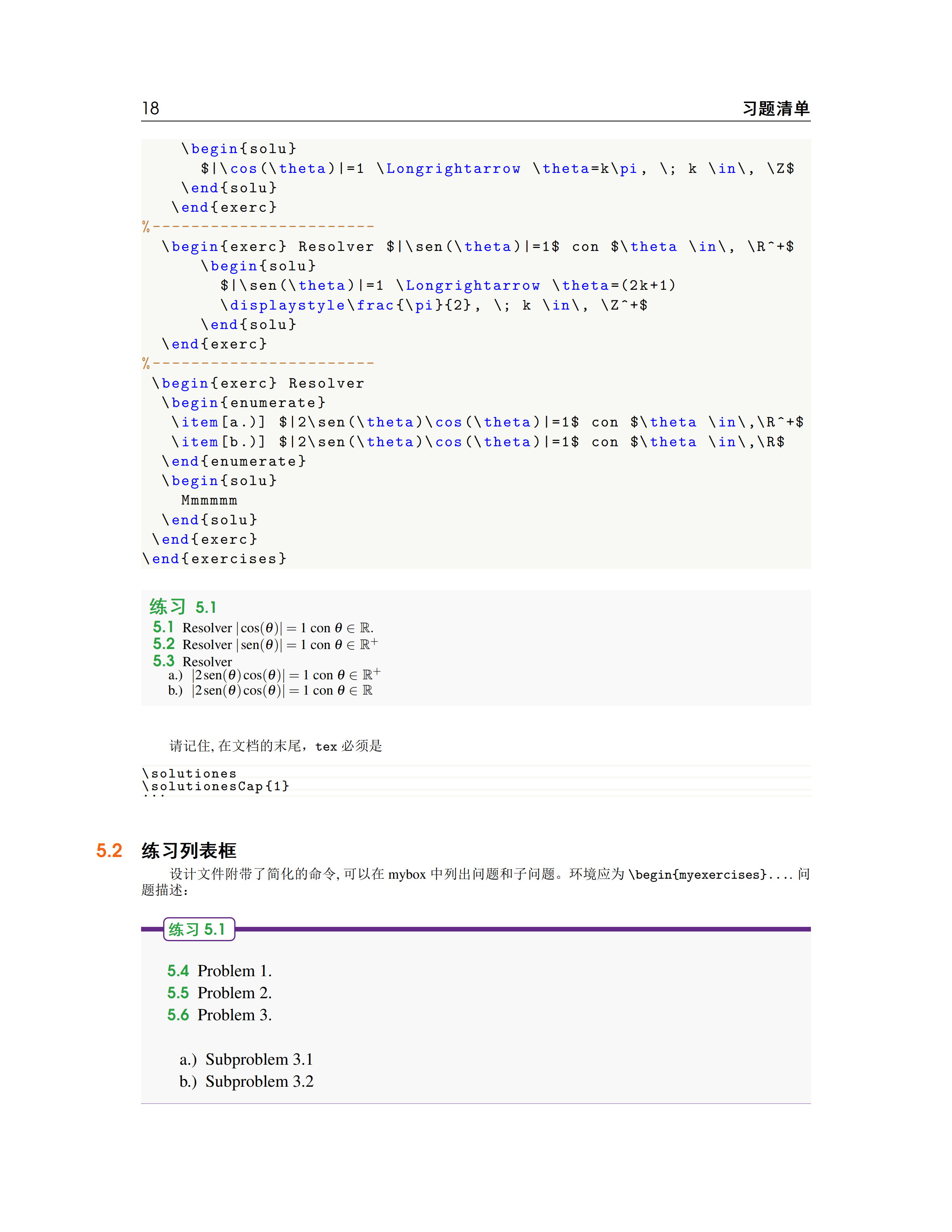Viewport: 952px width, 1232px height.
Task: Click b.) Subproblem 3.2
Action: coord(246,1082)
